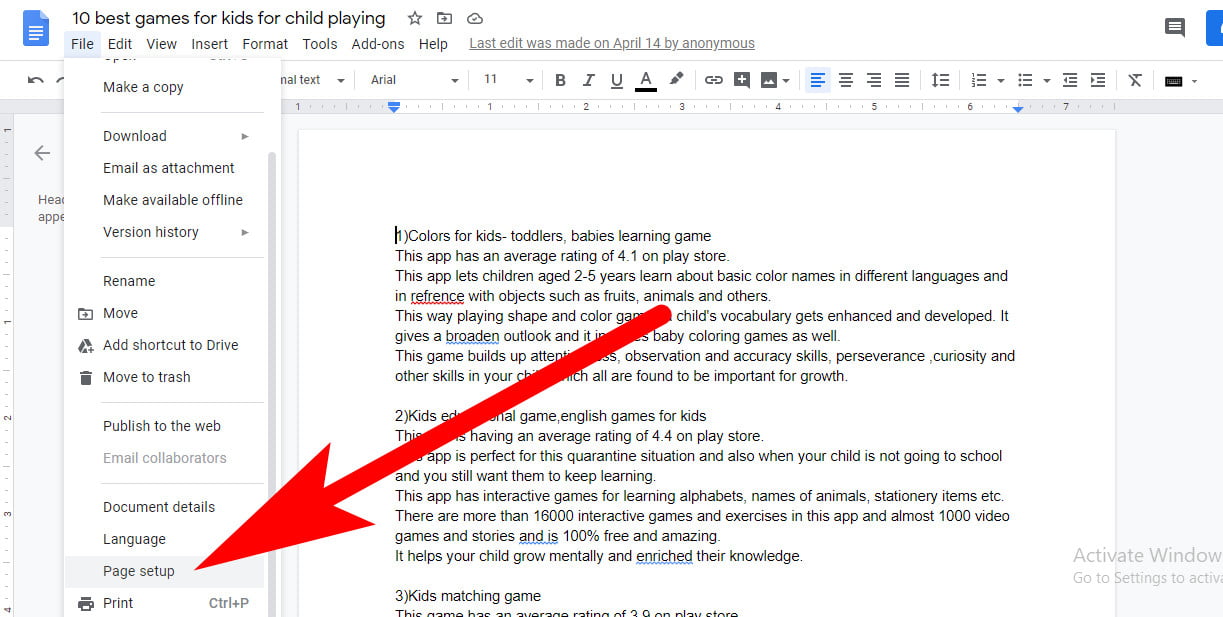Apply a numbered list
The image size is (1223, 617).
(979, 80)
